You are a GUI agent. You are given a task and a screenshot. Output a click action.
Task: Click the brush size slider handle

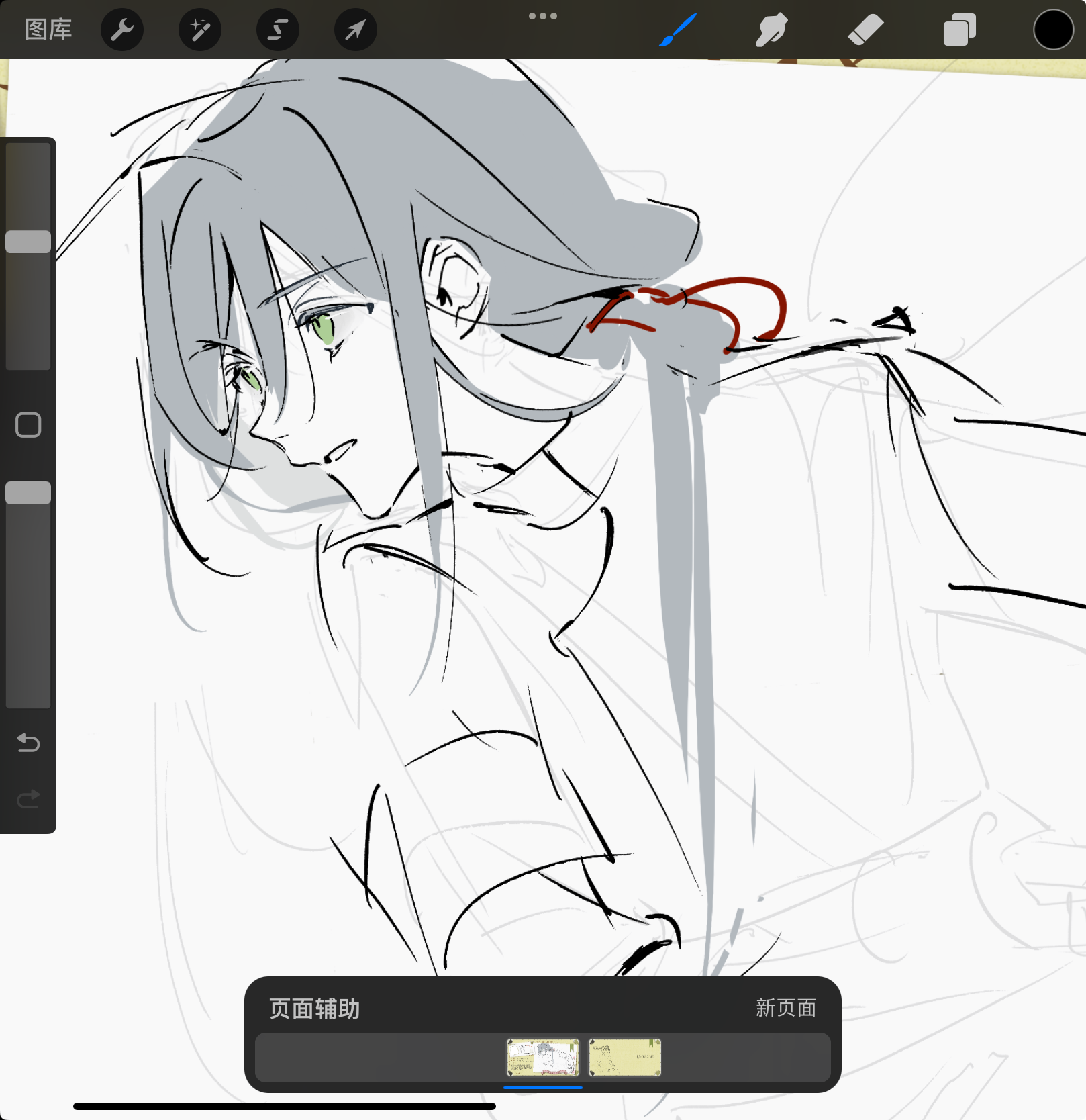pos(28,242)
